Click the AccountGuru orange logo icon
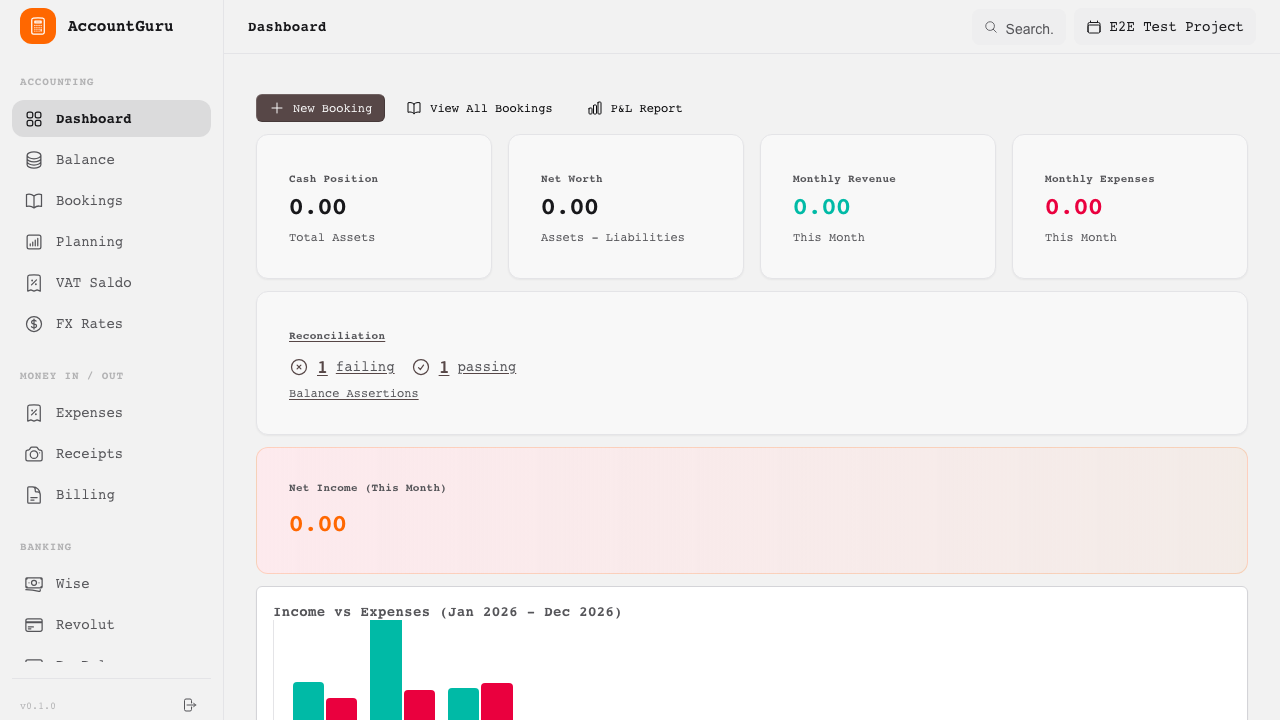Viewport: 1280px width, 720px height. (37, 26)
